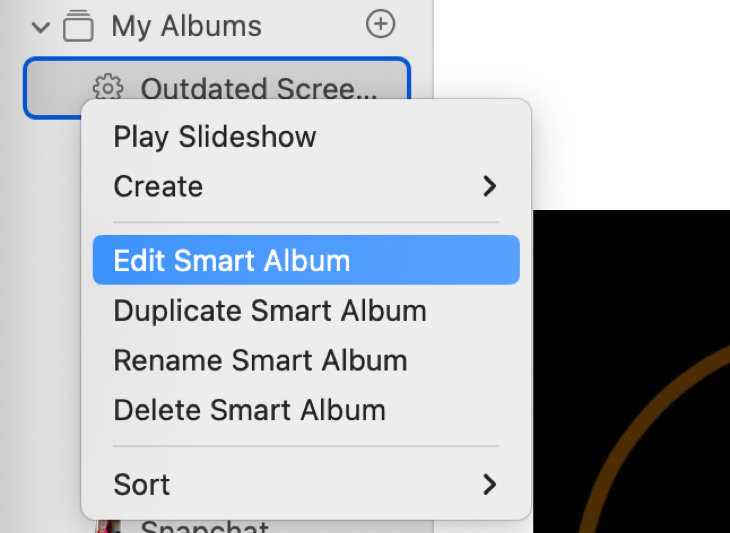Screen dimensions: 730x533
Task: Click empty sidebar space left of My Albums chevron
Action: click(14, 27)
